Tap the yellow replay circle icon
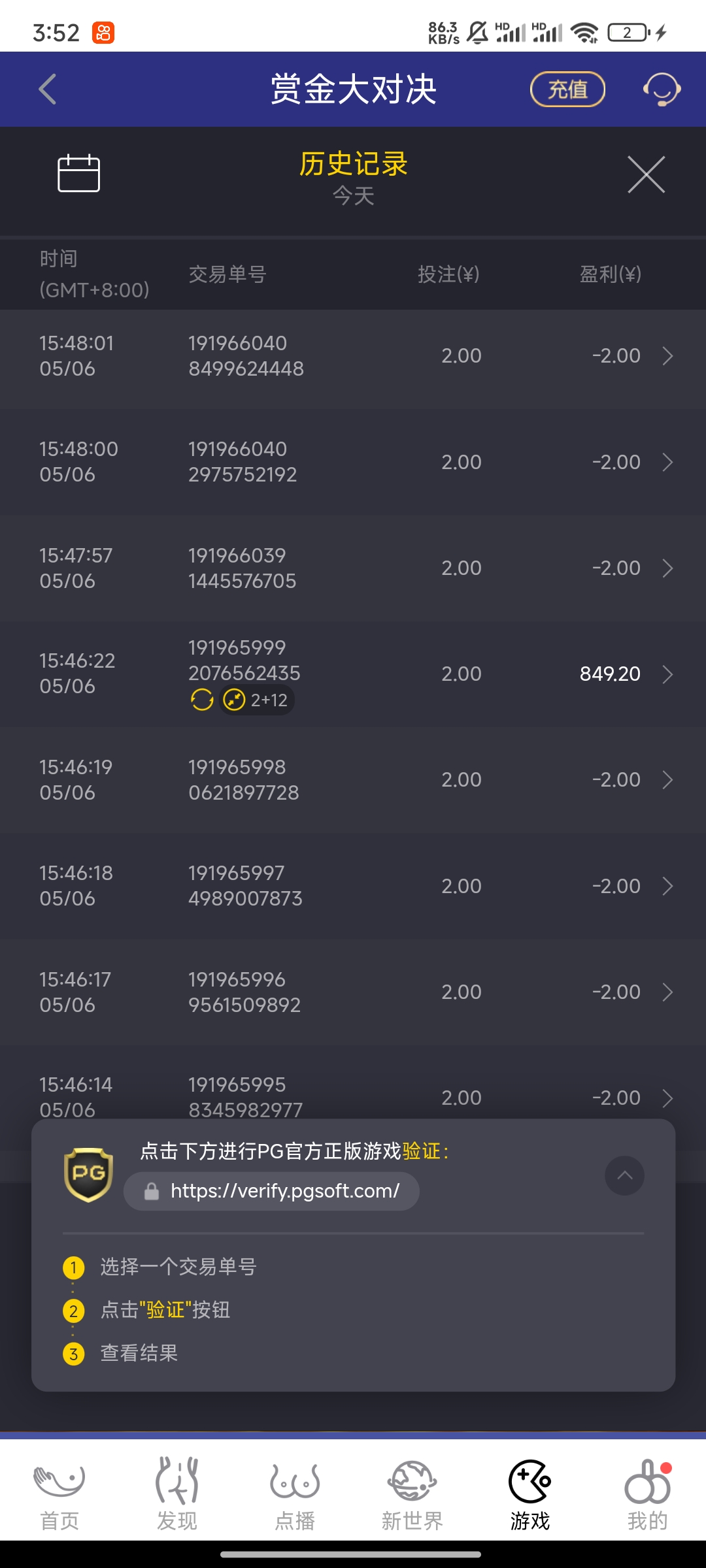 click(202, 700)
